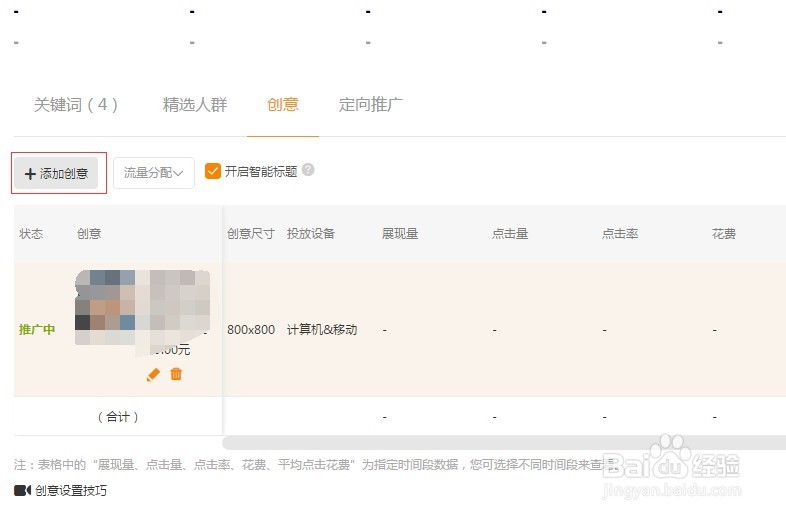This screenshot has height=518, width=786.
Task: Open the 精选人群 tab
Action: 195,105
